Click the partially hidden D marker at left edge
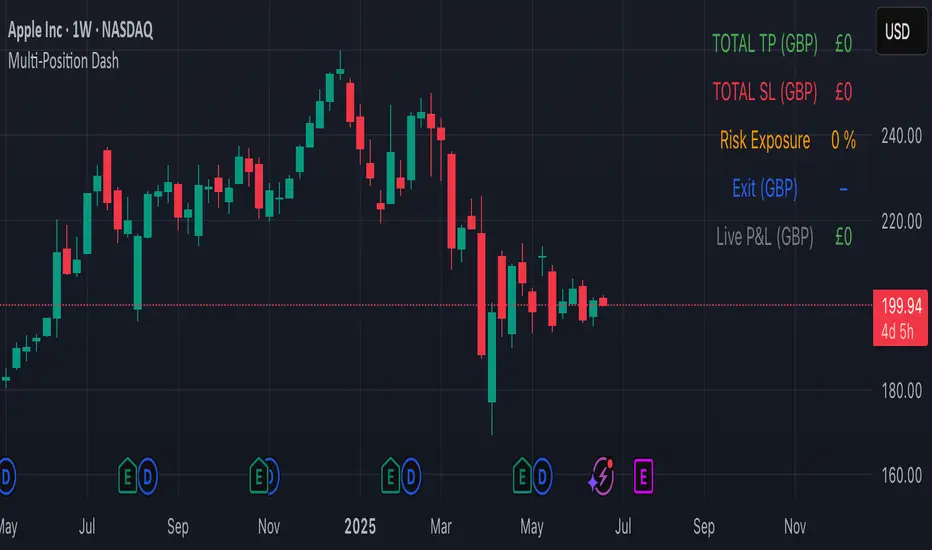The width and height of the screenshot is (932, 550). point(6,476)
